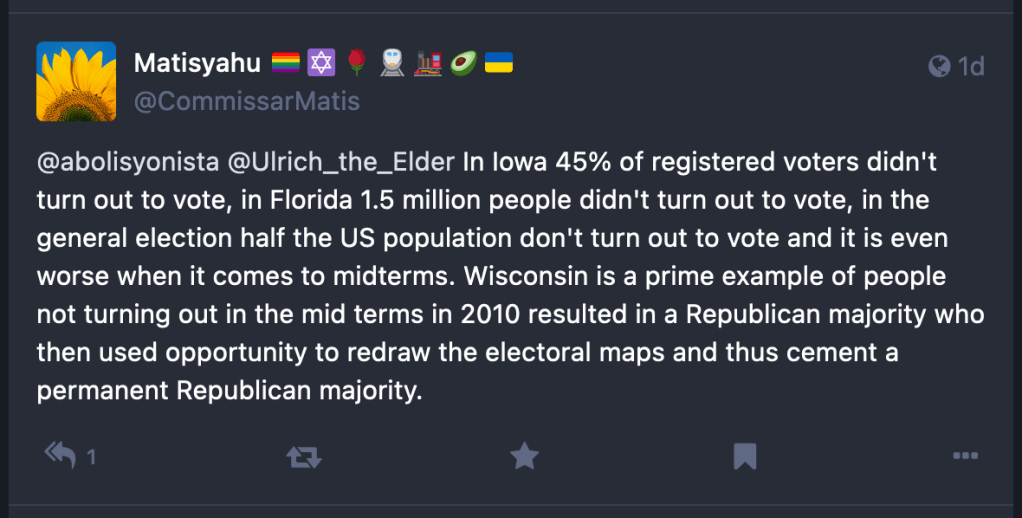Image resolution: width=1022 pixels, height=518 pixels.
Task: Click the Star of David emoji
Action: pyautogui.click(x=321, y=64)
